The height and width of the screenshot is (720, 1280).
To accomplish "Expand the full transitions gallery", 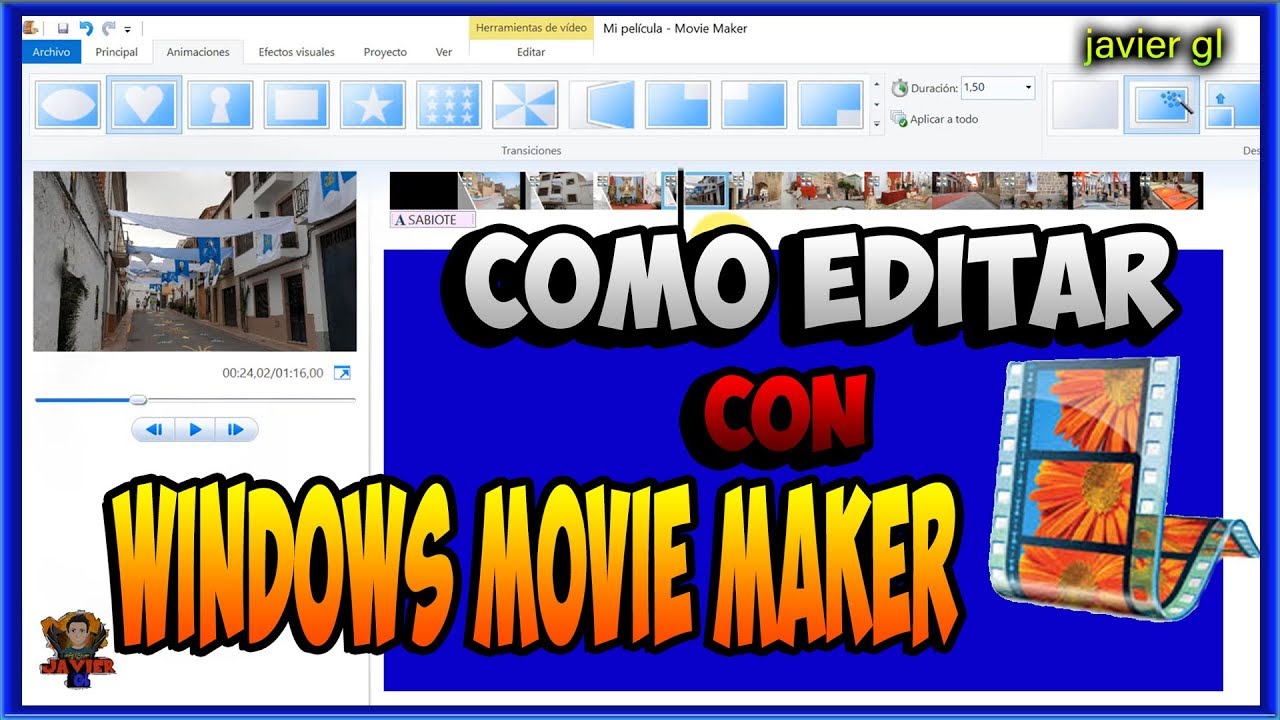I will point(877,124).
